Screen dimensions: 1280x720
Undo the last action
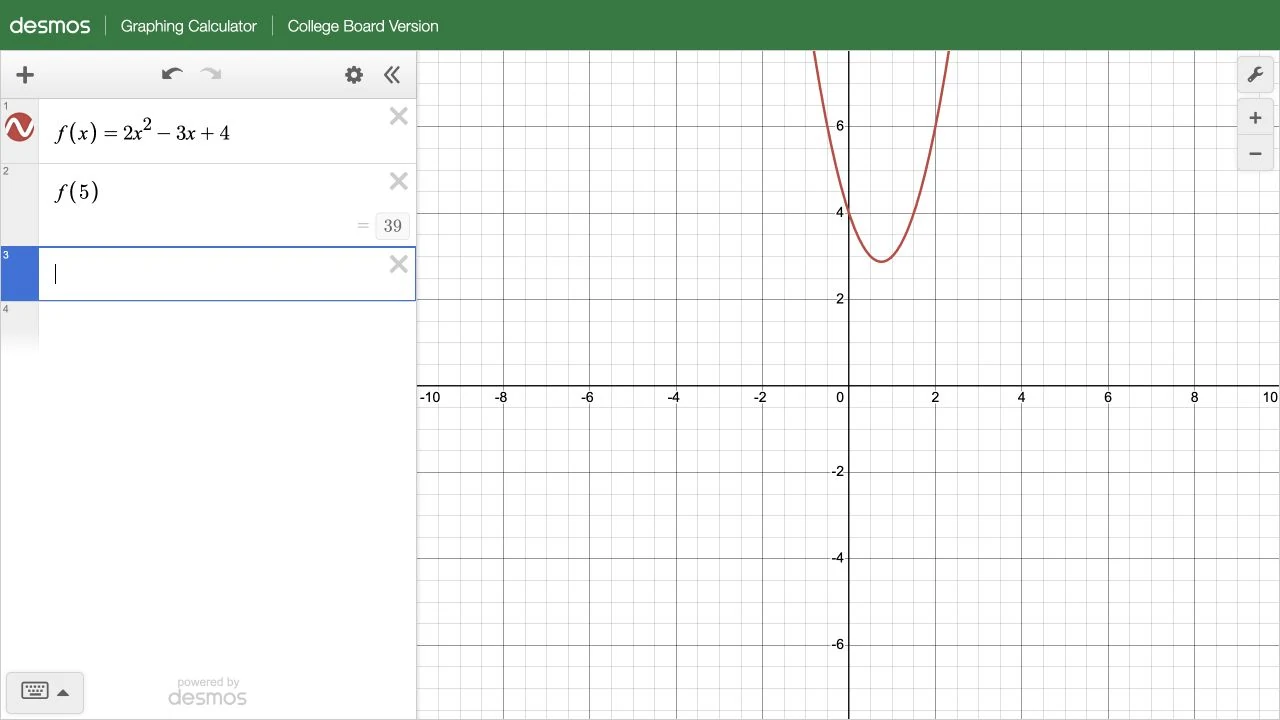point(172,74)
